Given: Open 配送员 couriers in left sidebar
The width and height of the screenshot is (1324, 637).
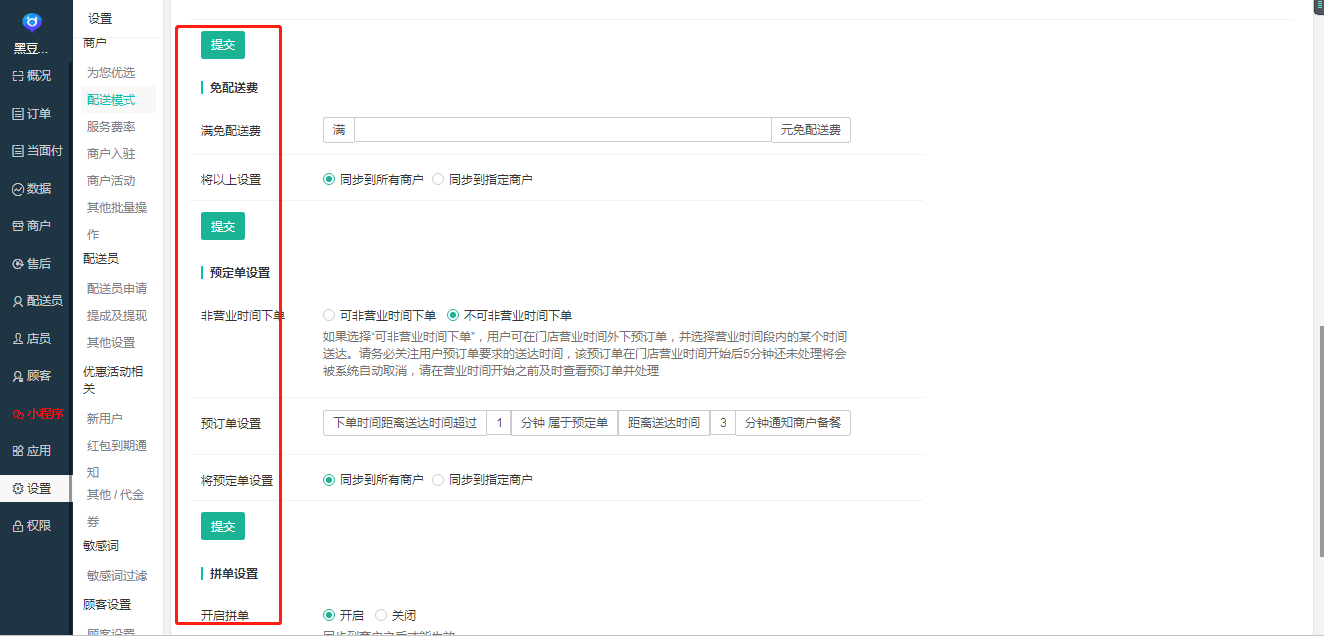Looking at the screenshot, I should click(x=37, y=301).
